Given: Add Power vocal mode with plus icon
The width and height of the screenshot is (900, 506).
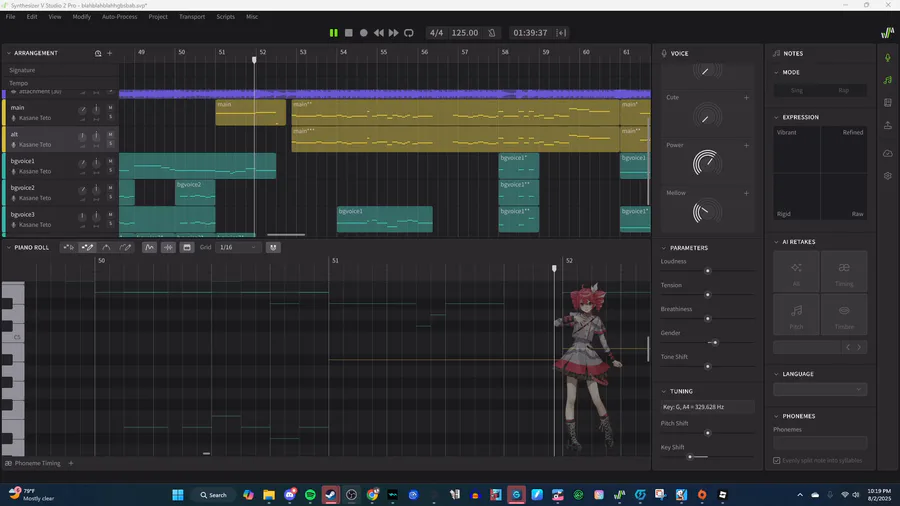Looking at the screenshot, I should click(746, 145).
